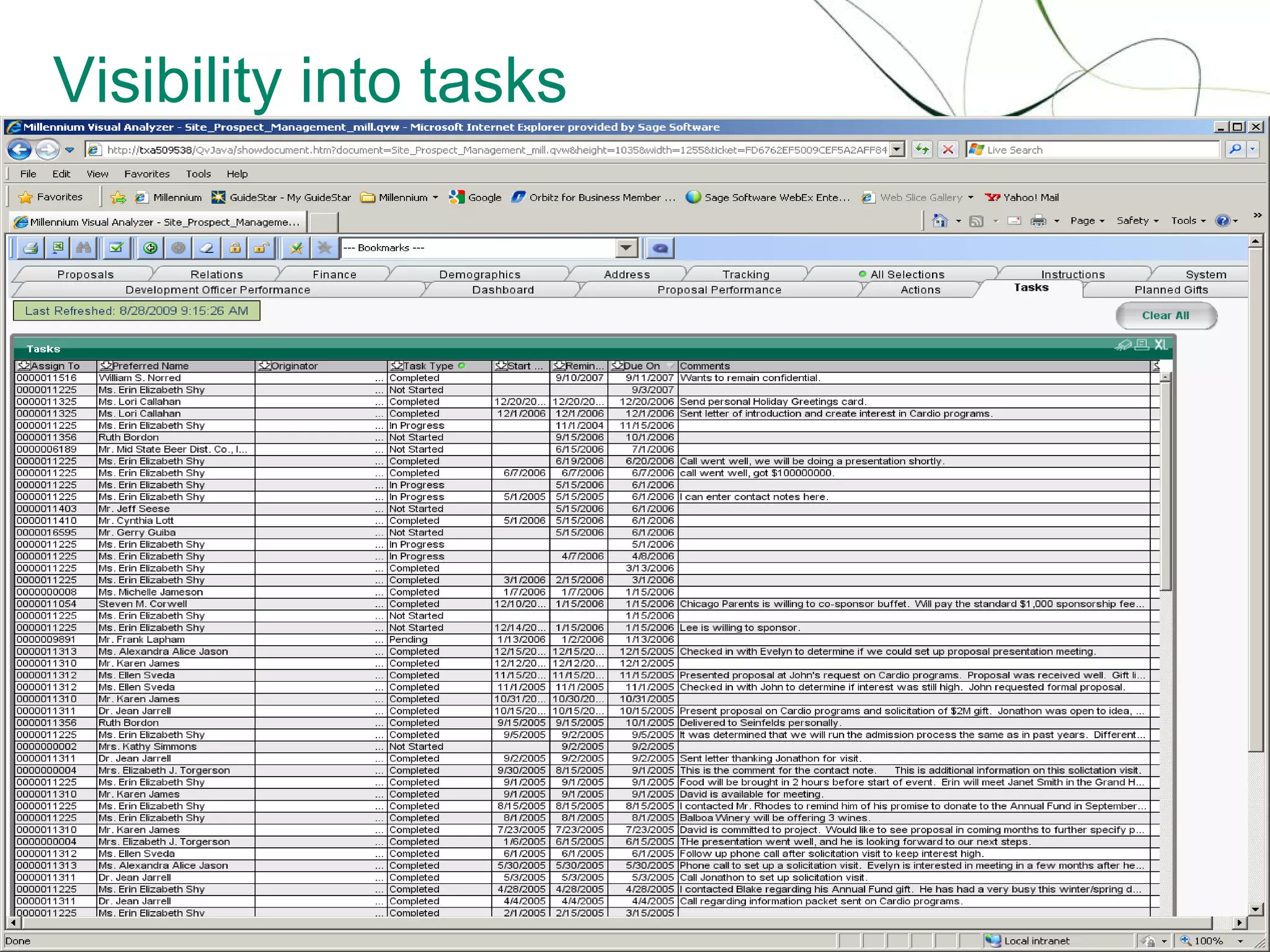Expand the zoom level 100% dropdown

[x=1240, y=941]
